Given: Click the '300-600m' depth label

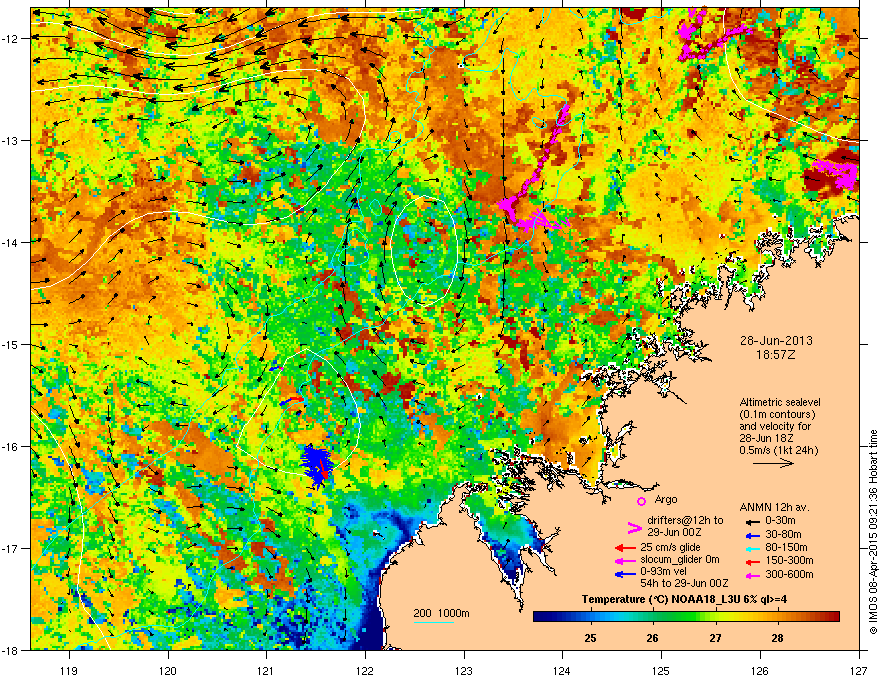Looking at the screenshot, I should tap(789, 575).
